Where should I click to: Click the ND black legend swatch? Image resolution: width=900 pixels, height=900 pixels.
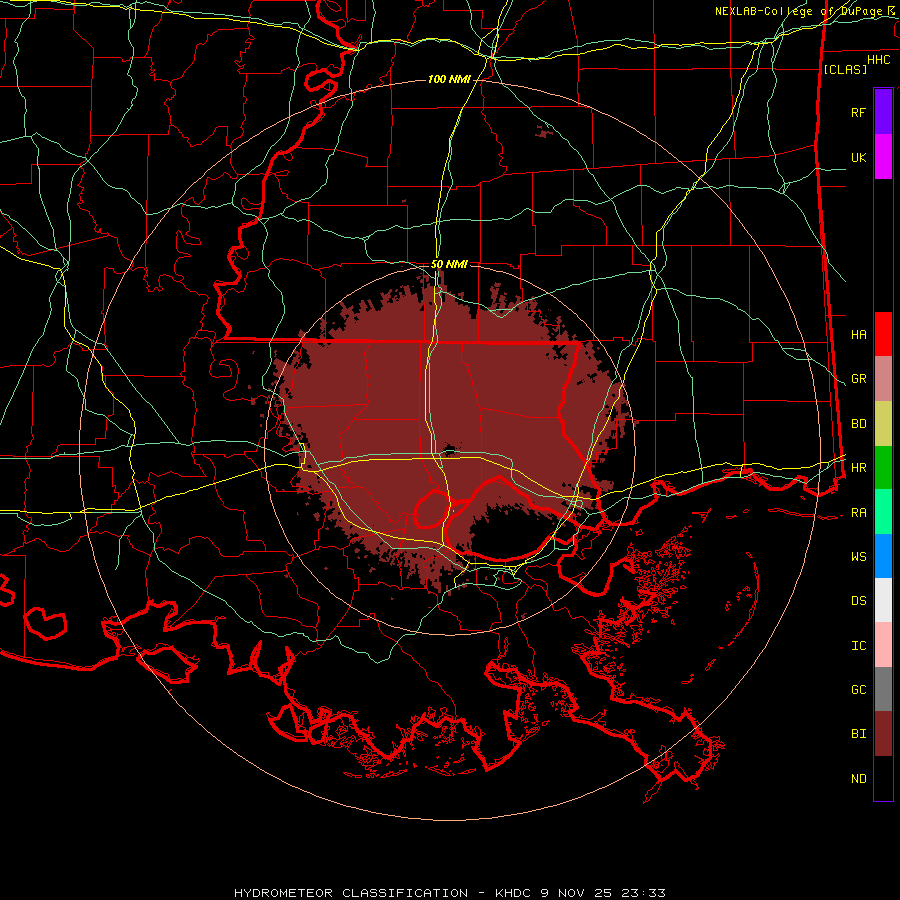[x=883, y=778]
